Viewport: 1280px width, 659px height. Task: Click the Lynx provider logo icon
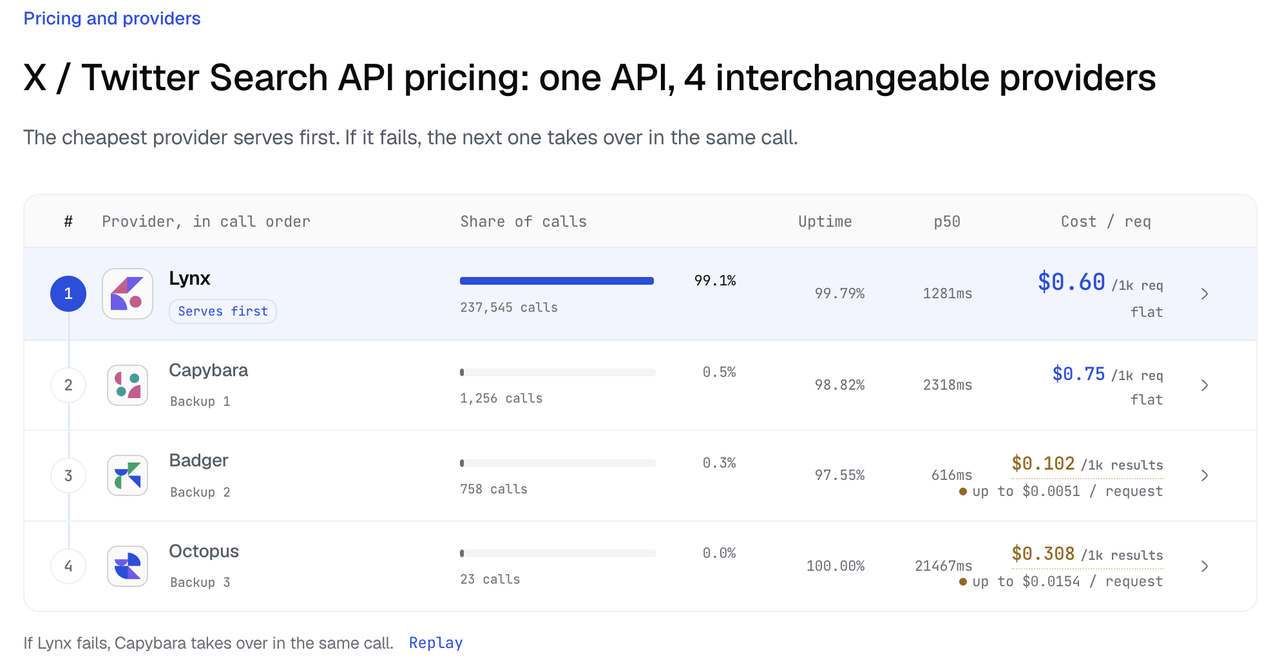click(x=127, y=293)
